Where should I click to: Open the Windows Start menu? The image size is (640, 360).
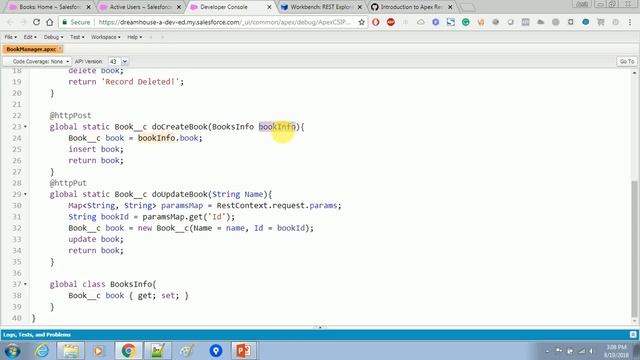12,351
